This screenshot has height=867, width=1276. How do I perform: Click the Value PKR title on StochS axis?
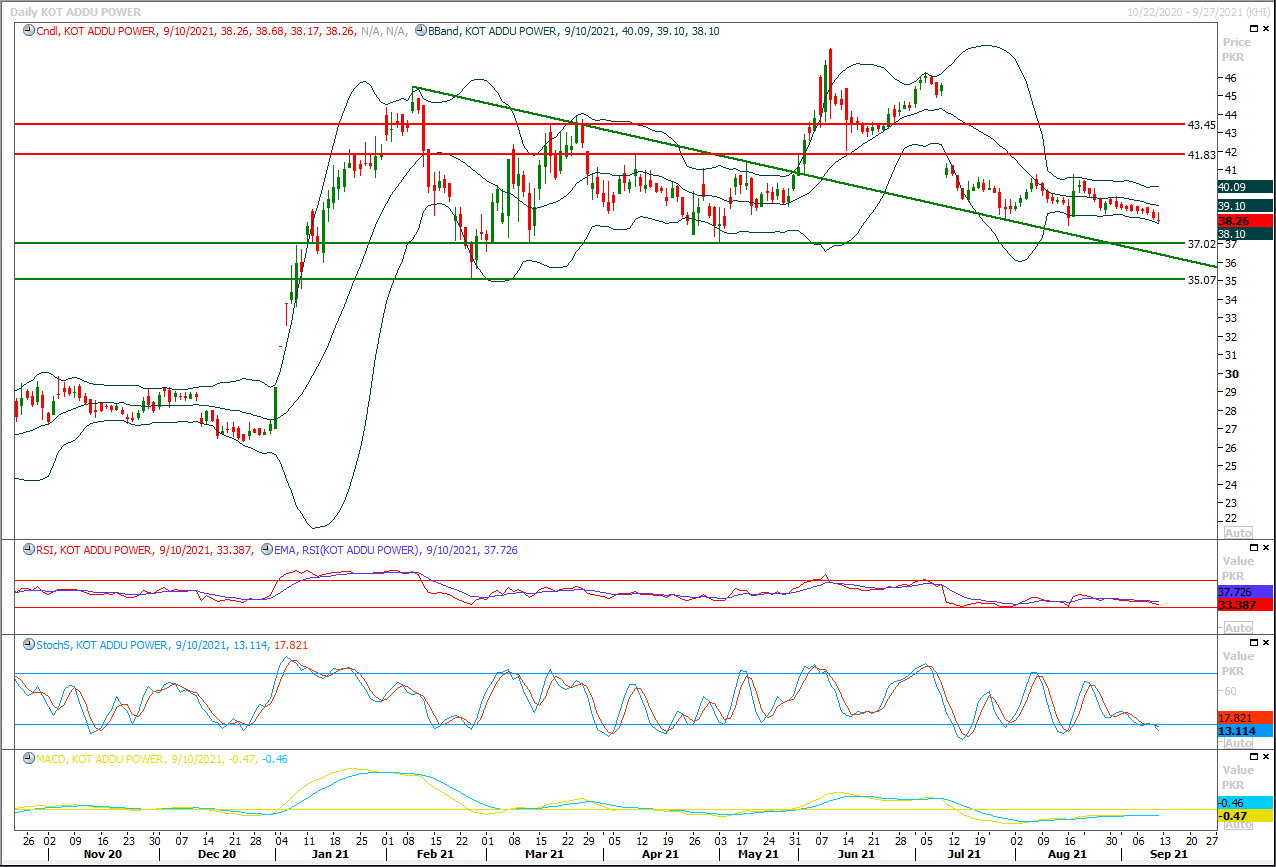pos(1237,663)
